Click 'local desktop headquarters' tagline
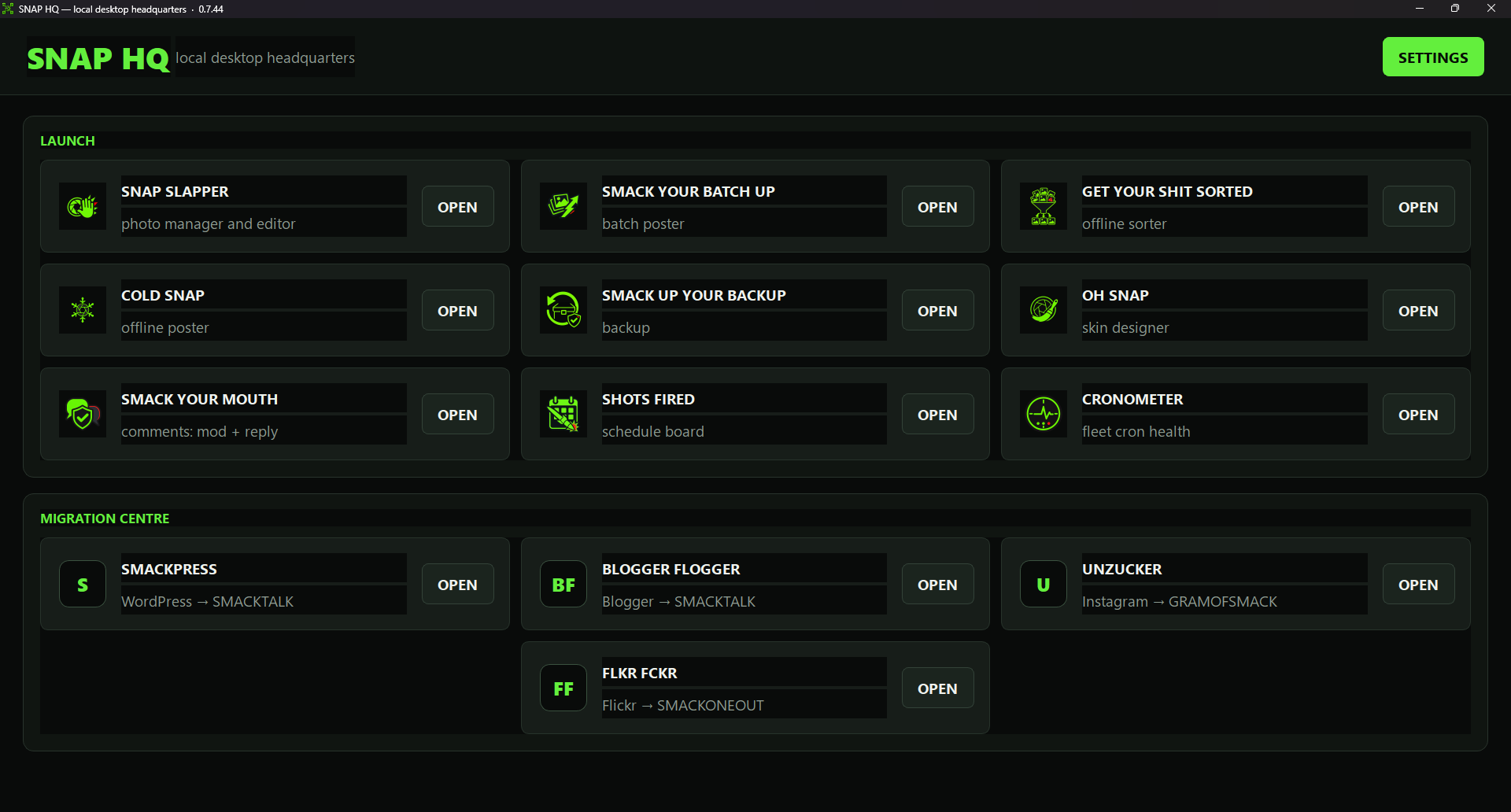Viewport: 1511px width, 812px height. (265, 57)
